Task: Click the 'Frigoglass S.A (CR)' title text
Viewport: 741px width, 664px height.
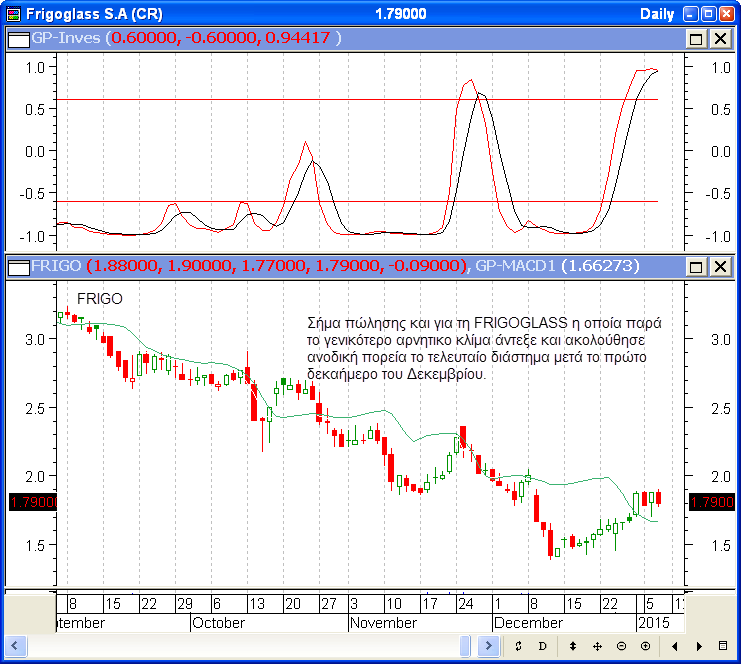Action: (x=94, y=14)
